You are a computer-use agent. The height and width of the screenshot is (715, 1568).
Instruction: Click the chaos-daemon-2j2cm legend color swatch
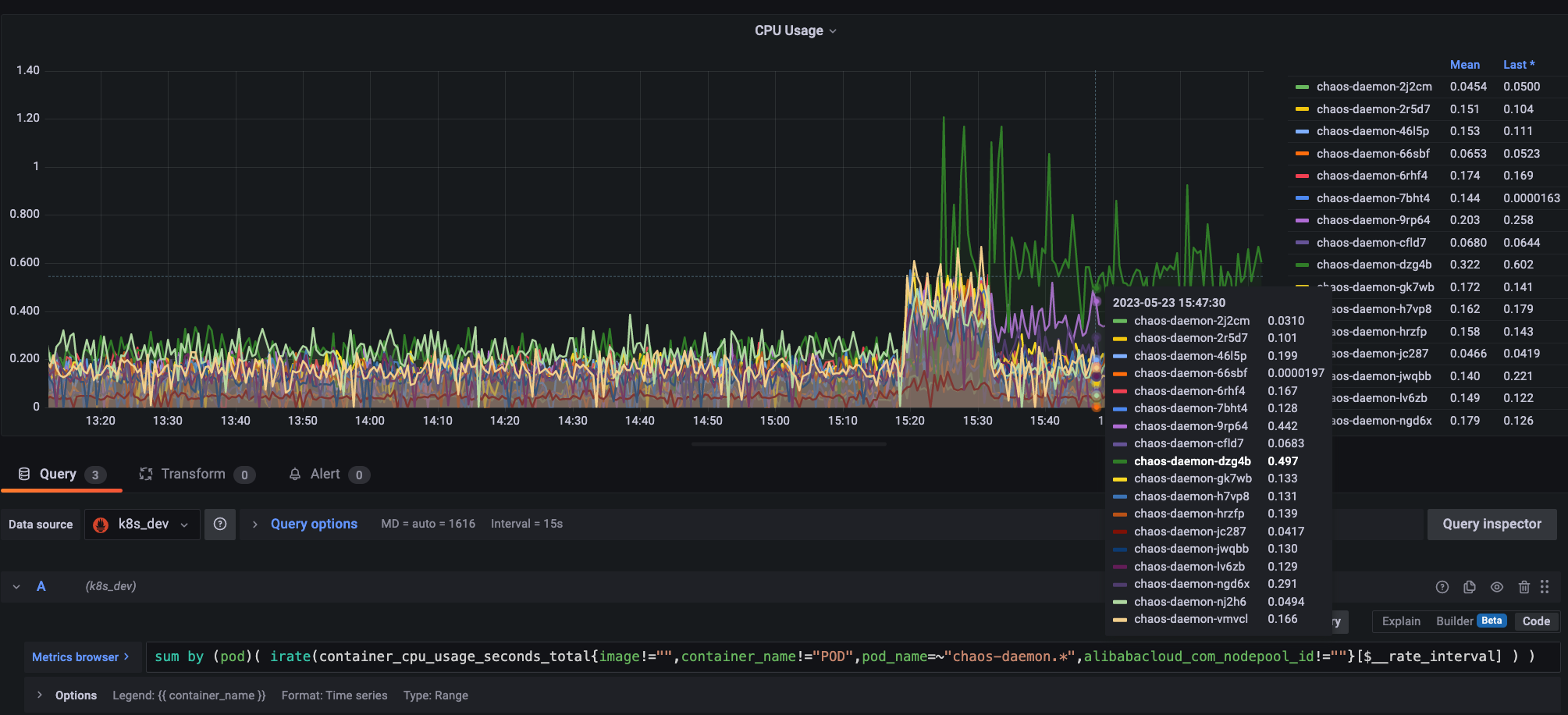tap(1301, 87)
